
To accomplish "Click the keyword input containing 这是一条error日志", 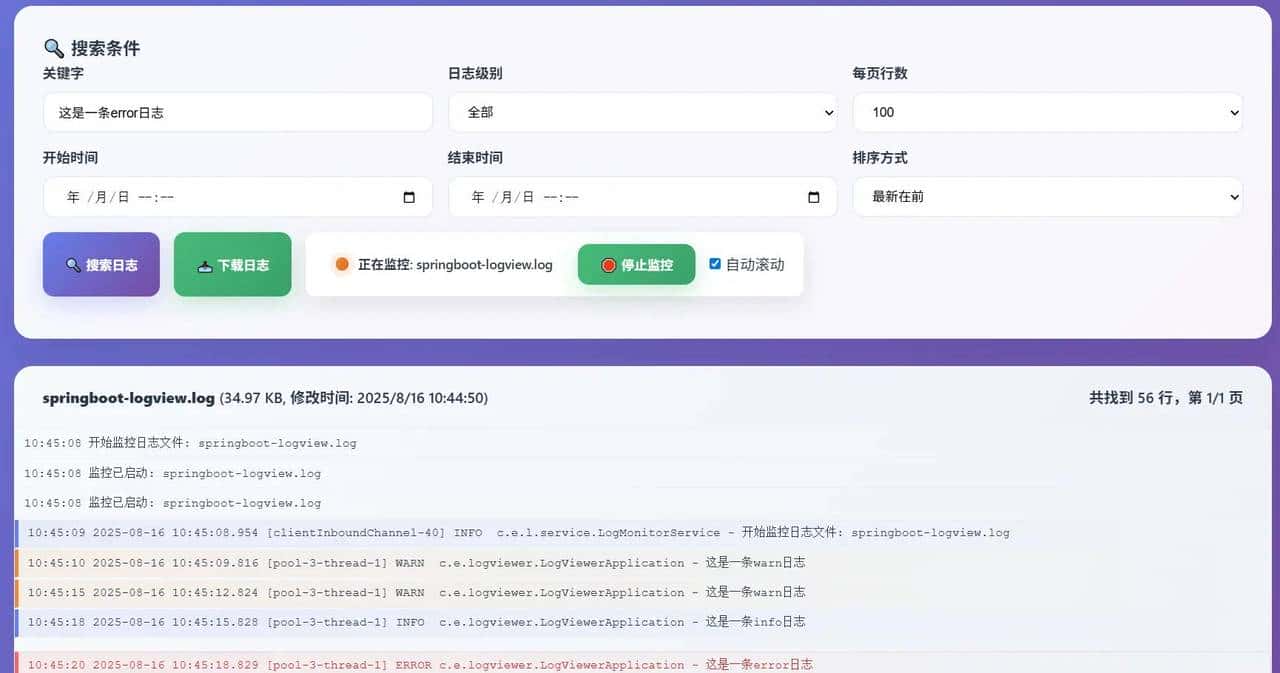I will coord(237,112).
